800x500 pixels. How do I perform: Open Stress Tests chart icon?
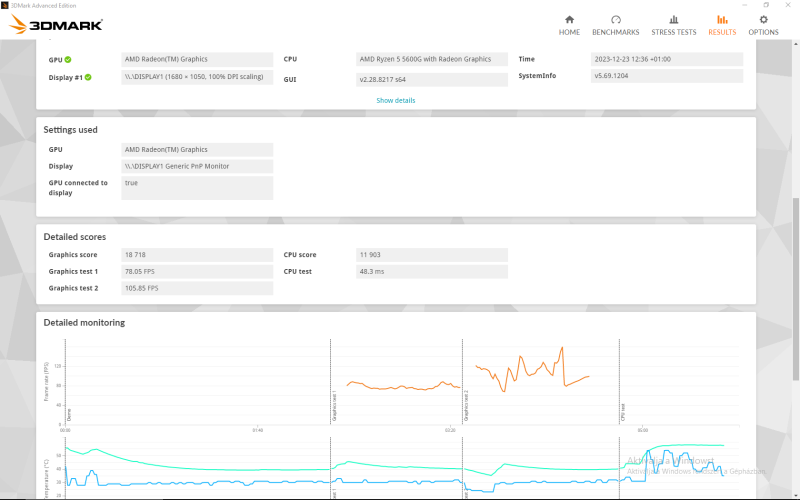pyautogui.click(x=673, y=19)
